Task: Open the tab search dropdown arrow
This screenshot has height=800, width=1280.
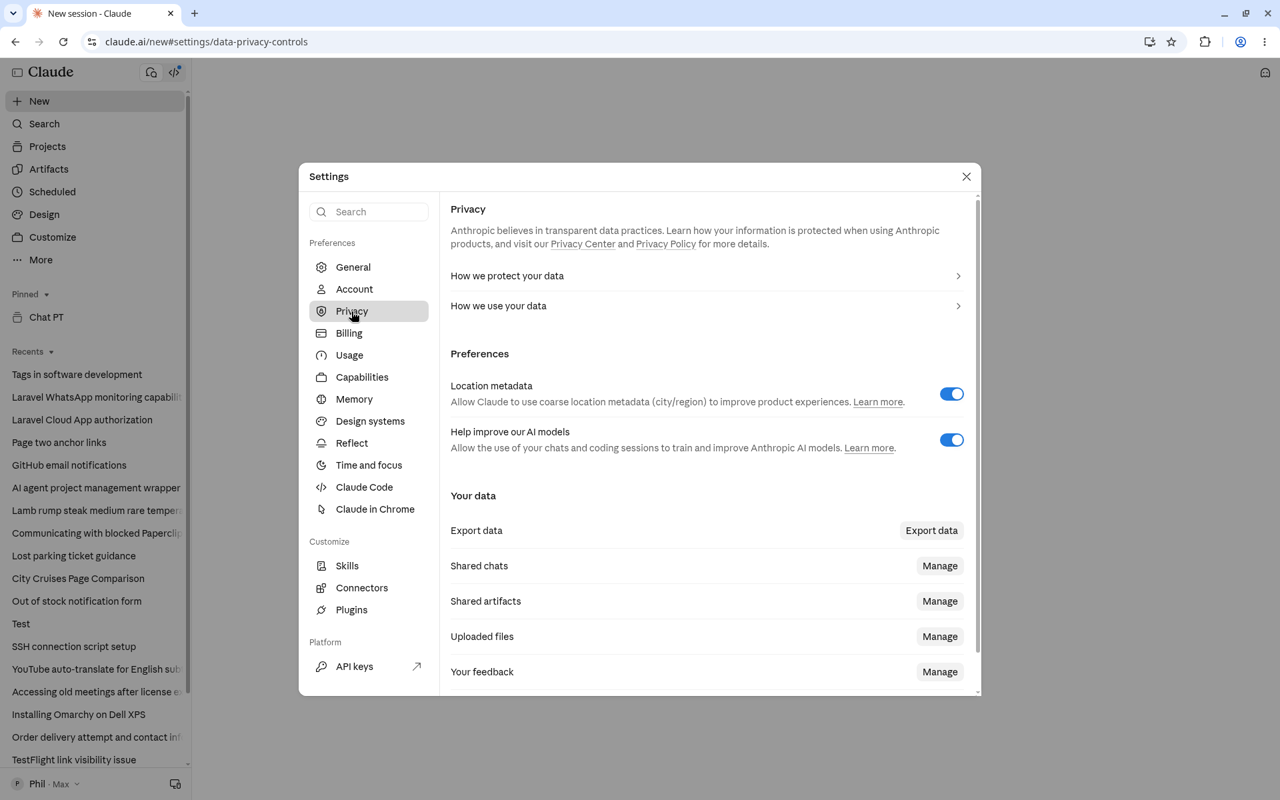Action: pyautogui.click(x=13, y=14)
